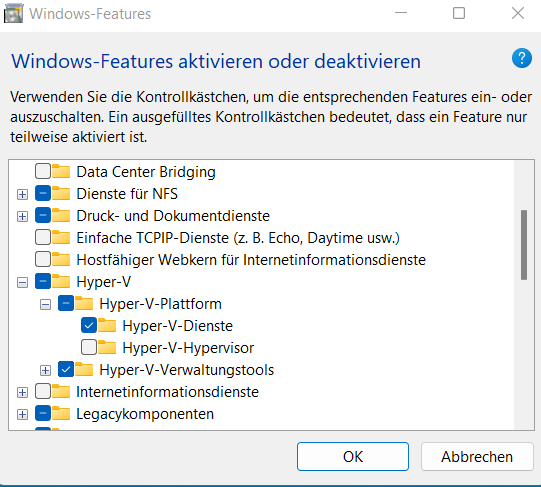The height and width of the screenshot is (487, 541).
Task: Enable the Einfache TCPIP-Dienste checkbox
Action: [43, 237]
